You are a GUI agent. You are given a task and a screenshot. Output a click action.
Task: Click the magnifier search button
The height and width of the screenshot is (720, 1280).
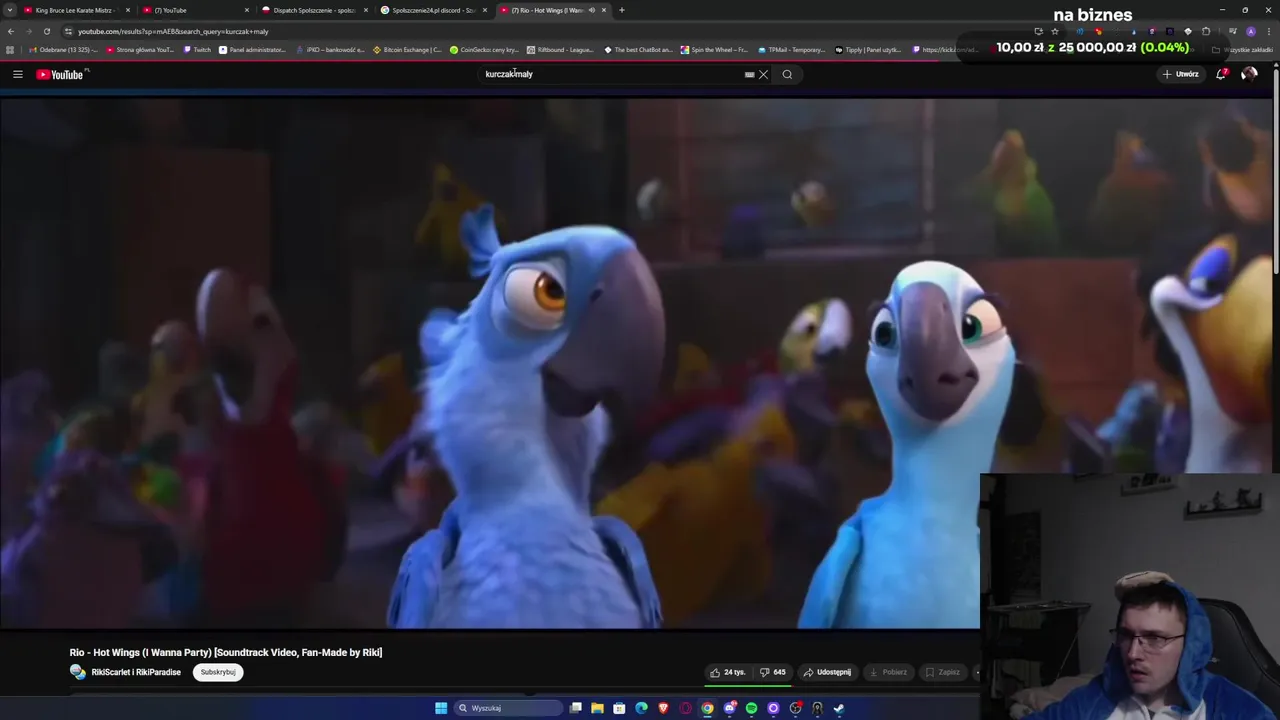pos(787,74)
